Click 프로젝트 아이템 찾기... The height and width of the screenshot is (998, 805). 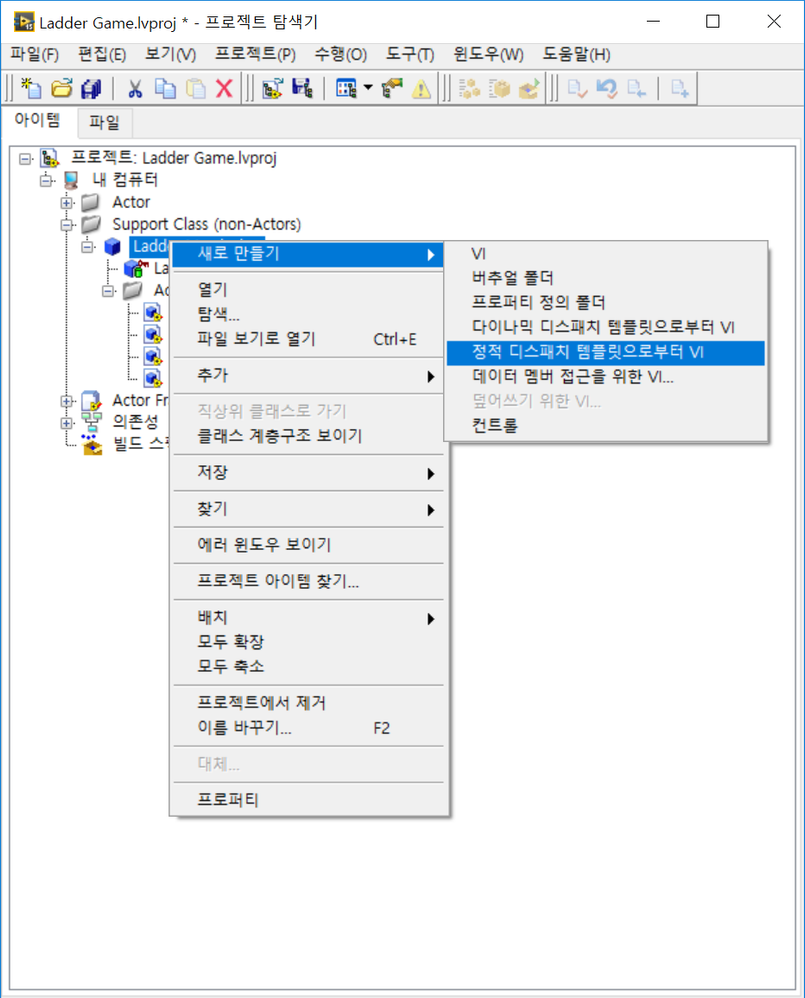pos(308,581)
